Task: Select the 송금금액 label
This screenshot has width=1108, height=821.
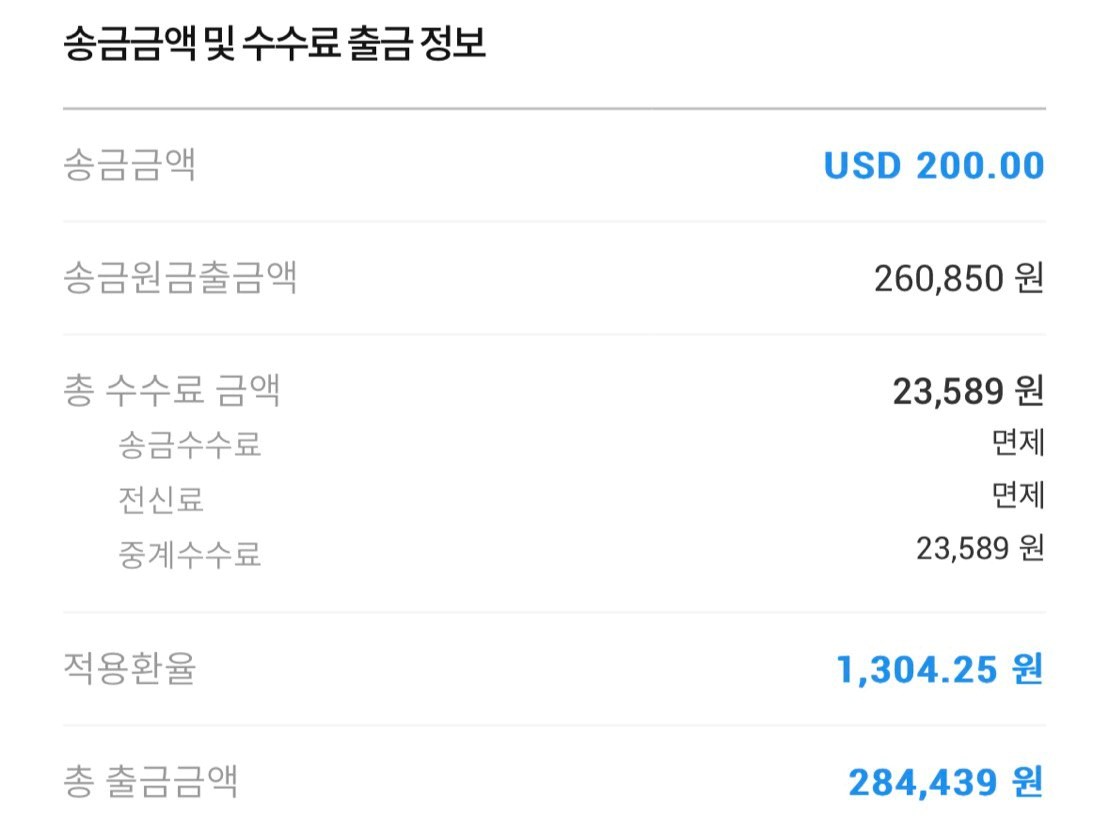Action: pos(129,165)
